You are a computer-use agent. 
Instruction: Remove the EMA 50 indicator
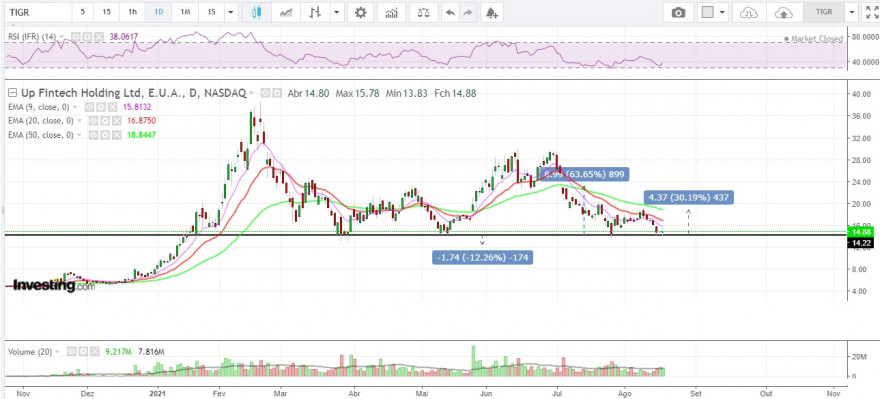[116, 135]
